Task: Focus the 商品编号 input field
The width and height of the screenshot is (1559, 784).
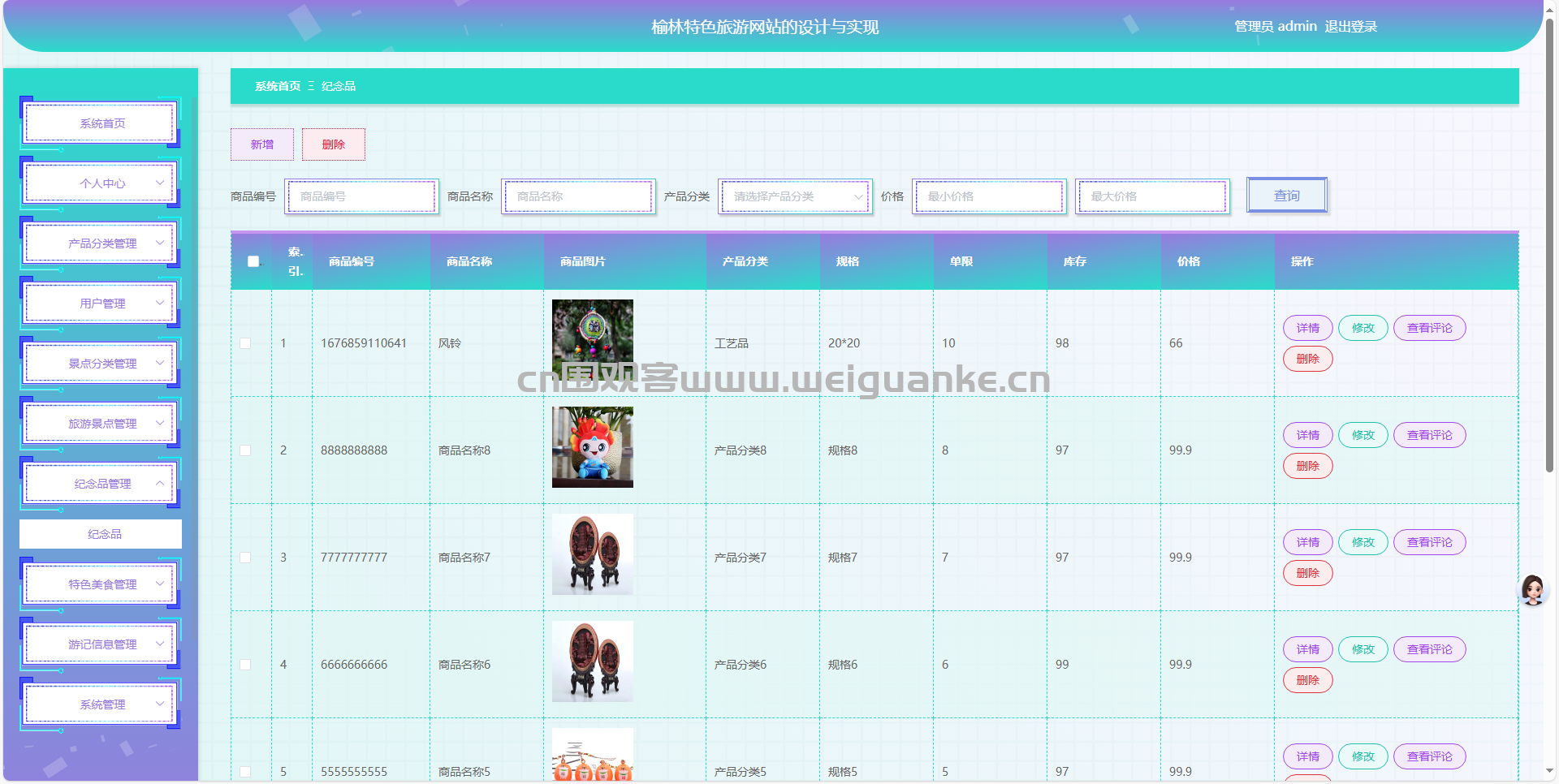Action: [361, 196]
